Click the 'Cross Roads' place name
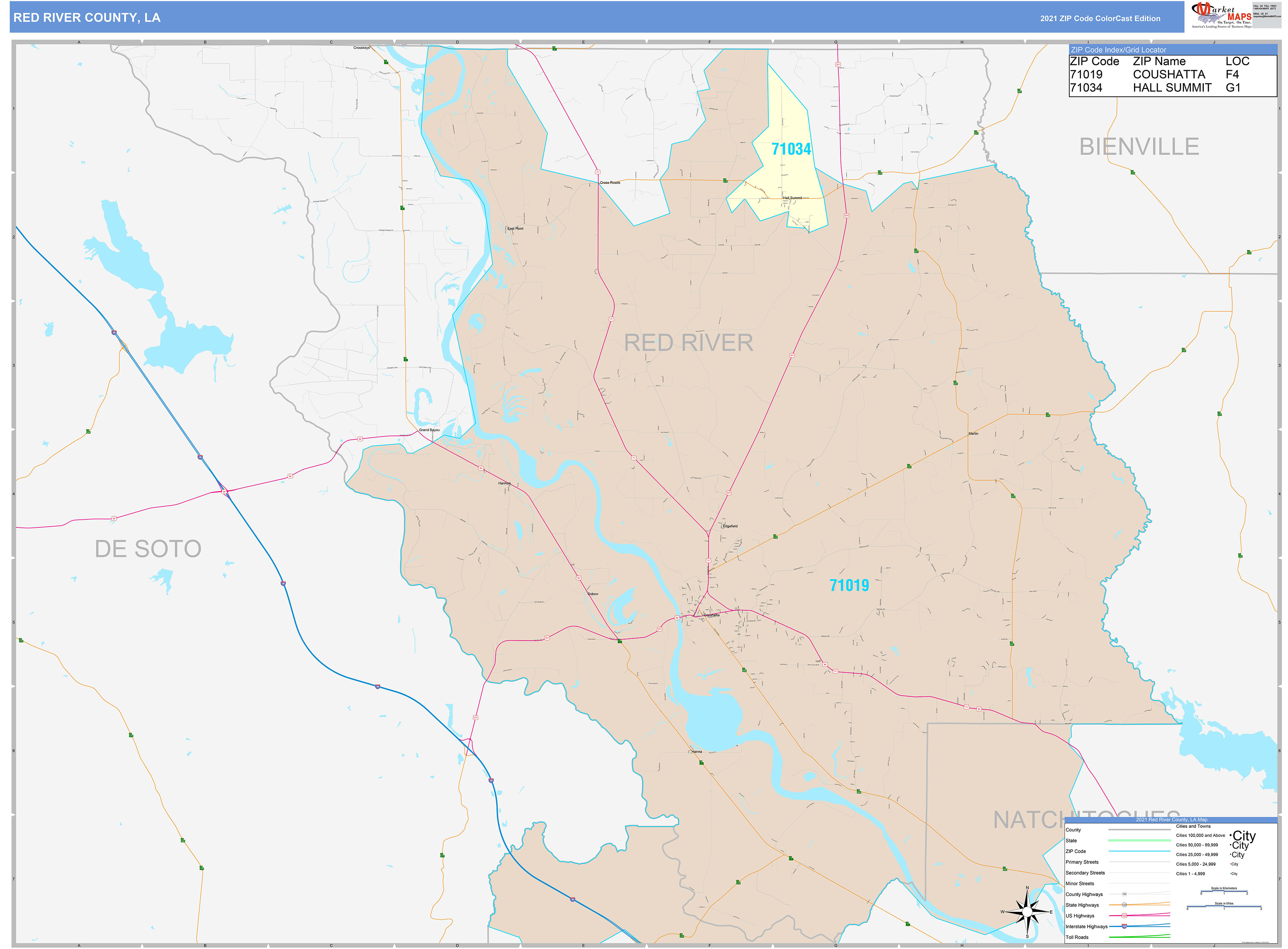The width and height of the screenshot is (1288, 949). click(x=610, y=182)
